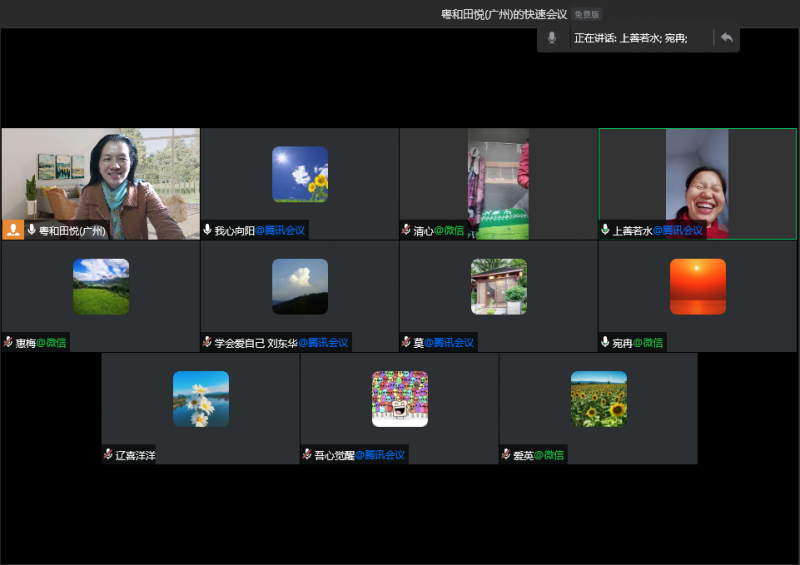Click the muted mic icon beside 爱英
Image resolution: width=800 pixels, height=565 pixels.
pos(506,455)
